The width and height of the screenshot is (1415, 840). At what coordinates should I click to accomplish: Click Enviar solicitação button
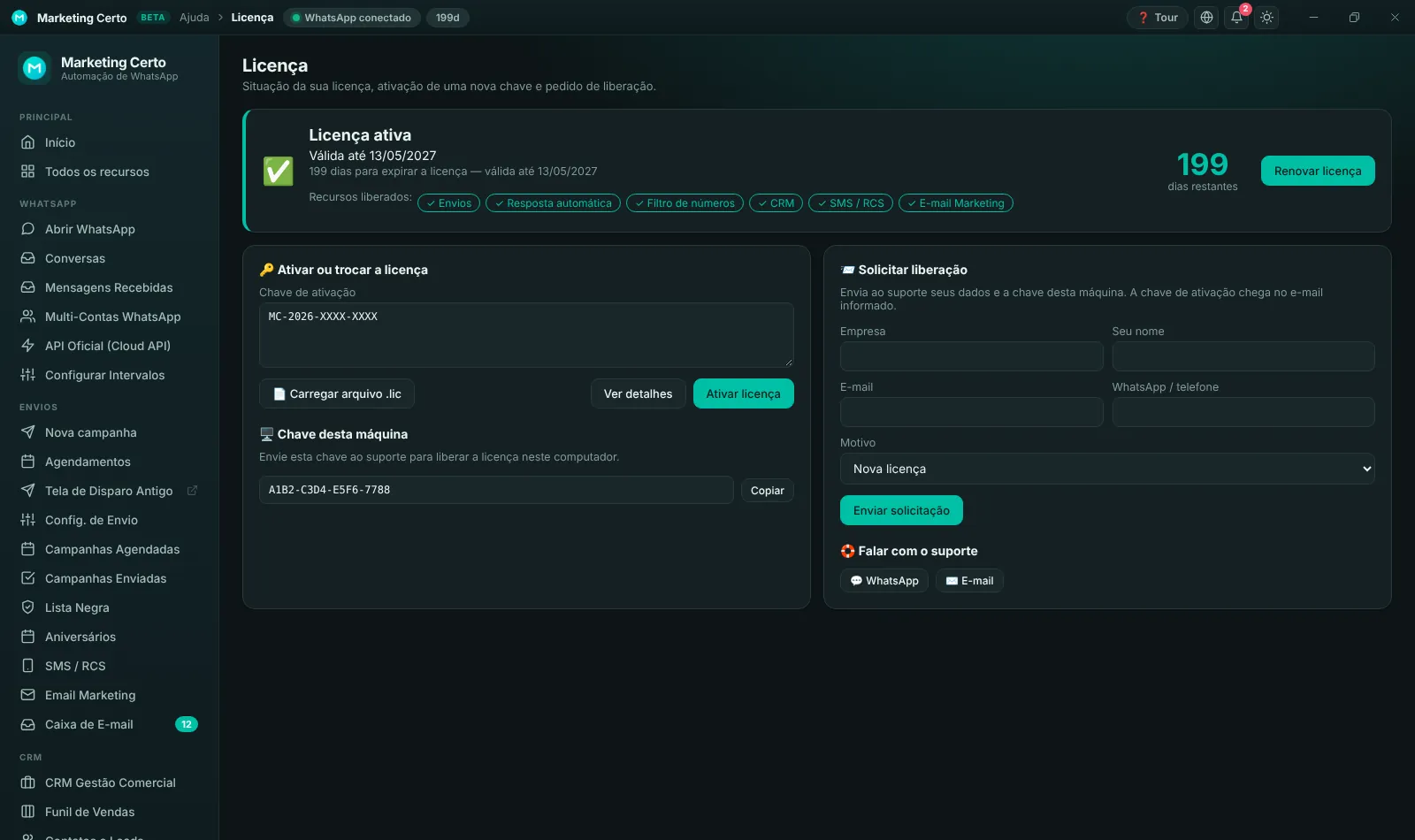click(901, 510)
